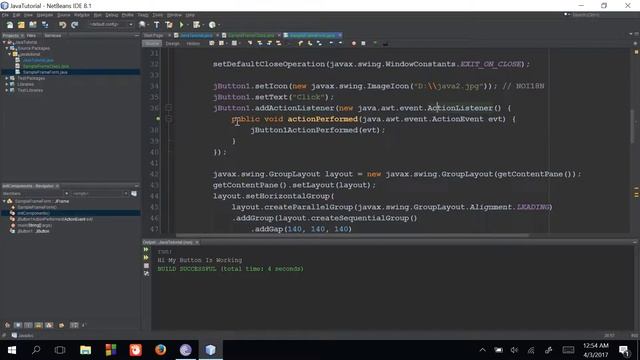Image resolution: width=640 pixels, height=360 pixels.
Task: Open File Explorer from the taskbar
Action: [85, 350]
